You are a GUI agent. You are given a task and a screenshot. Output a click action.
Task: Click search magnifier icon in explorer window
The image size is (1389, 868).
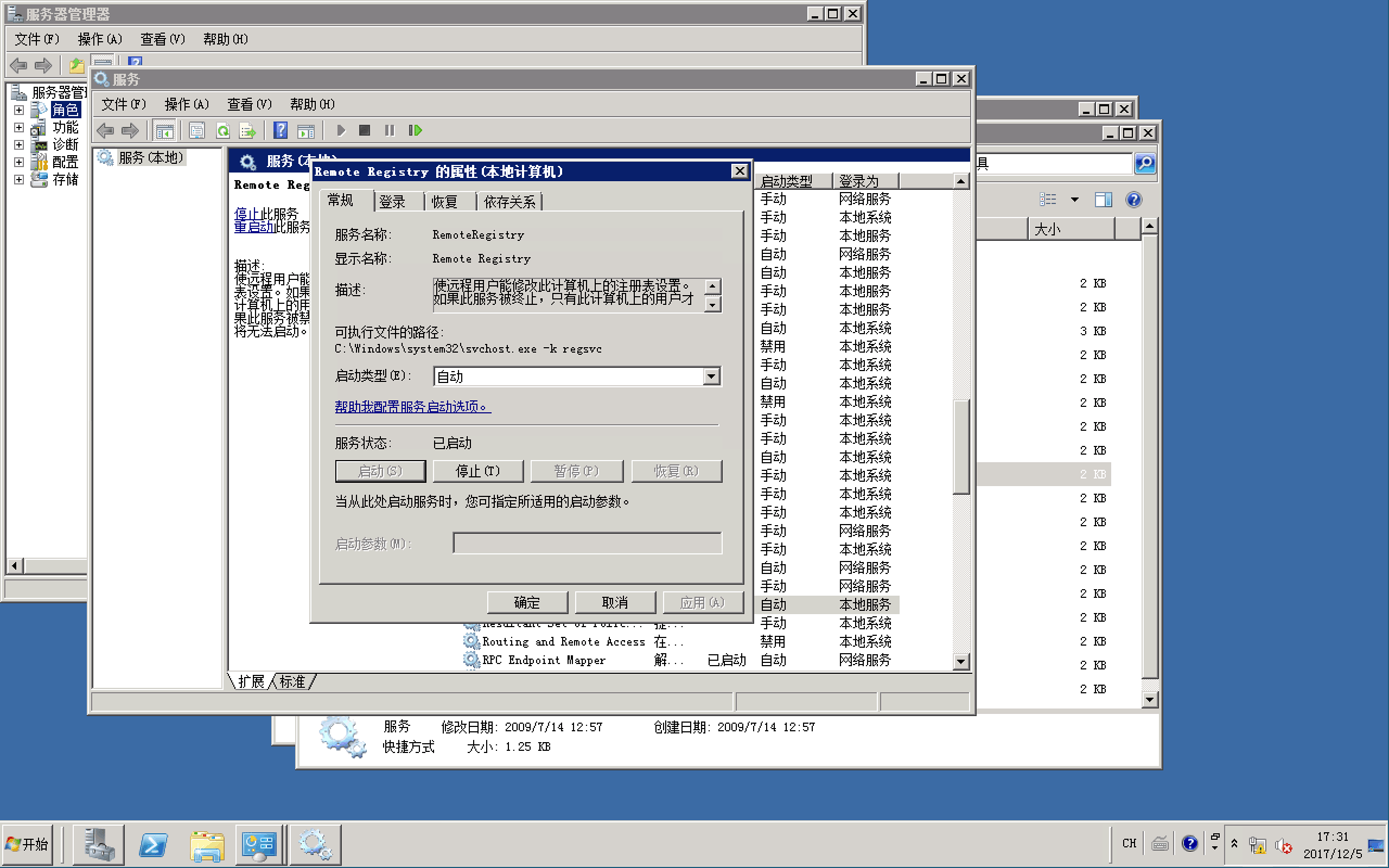(1144, 164)
